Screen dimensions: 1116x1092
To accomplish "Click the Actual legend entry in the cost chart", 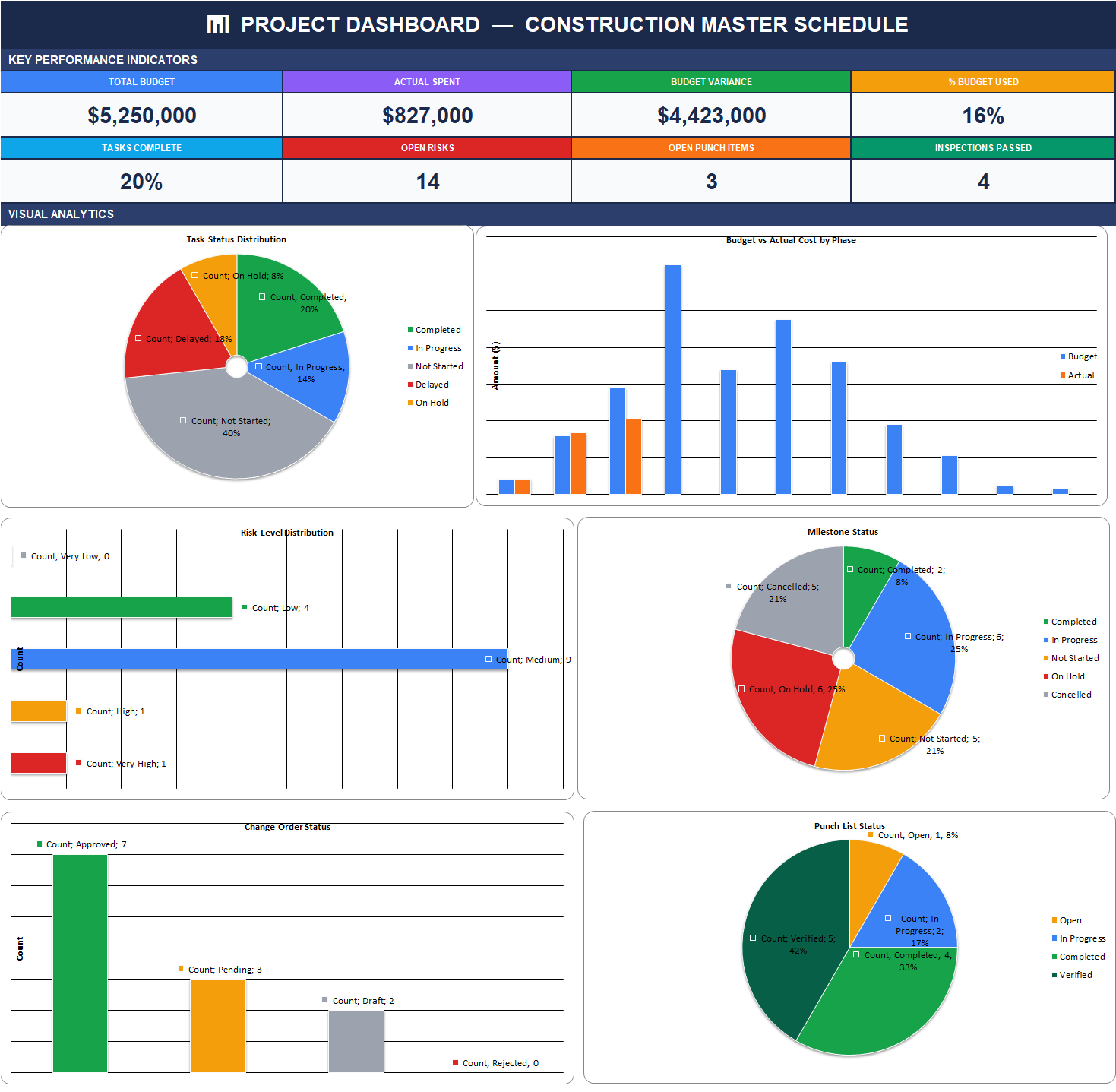I will (x=1077, y=375).
